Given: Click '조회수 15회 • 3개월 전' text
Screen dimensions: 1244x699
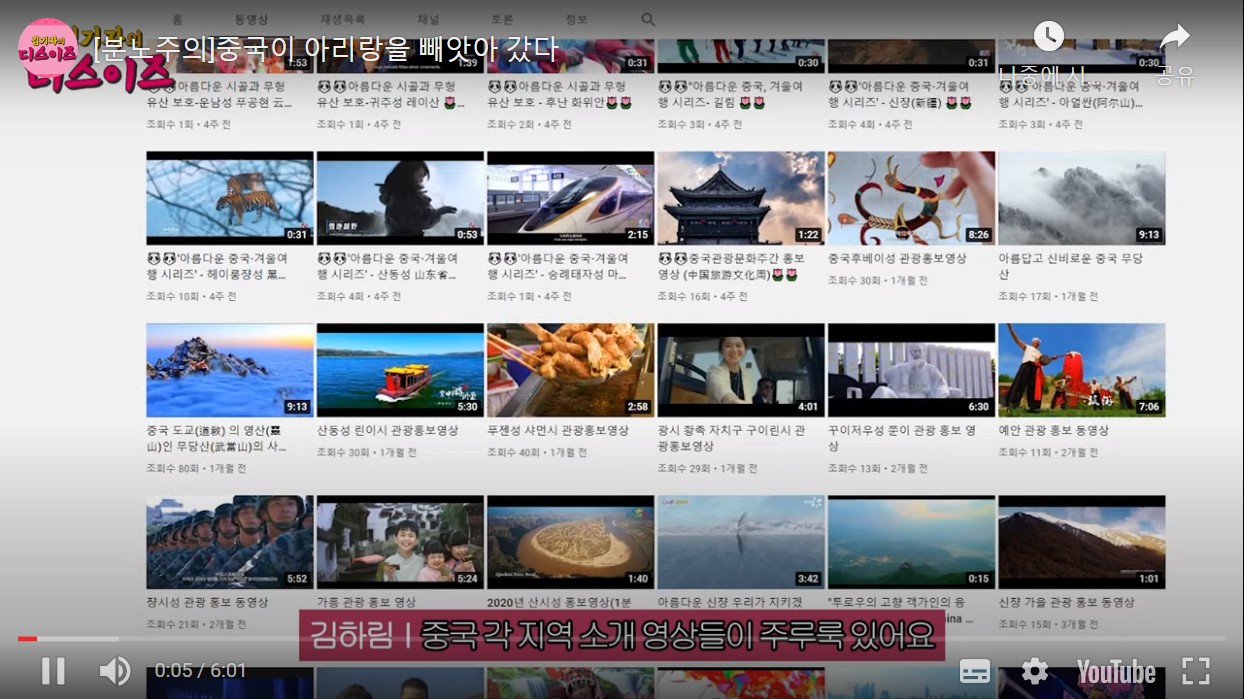Looking at the screenshot, I should coord(1048,624).
